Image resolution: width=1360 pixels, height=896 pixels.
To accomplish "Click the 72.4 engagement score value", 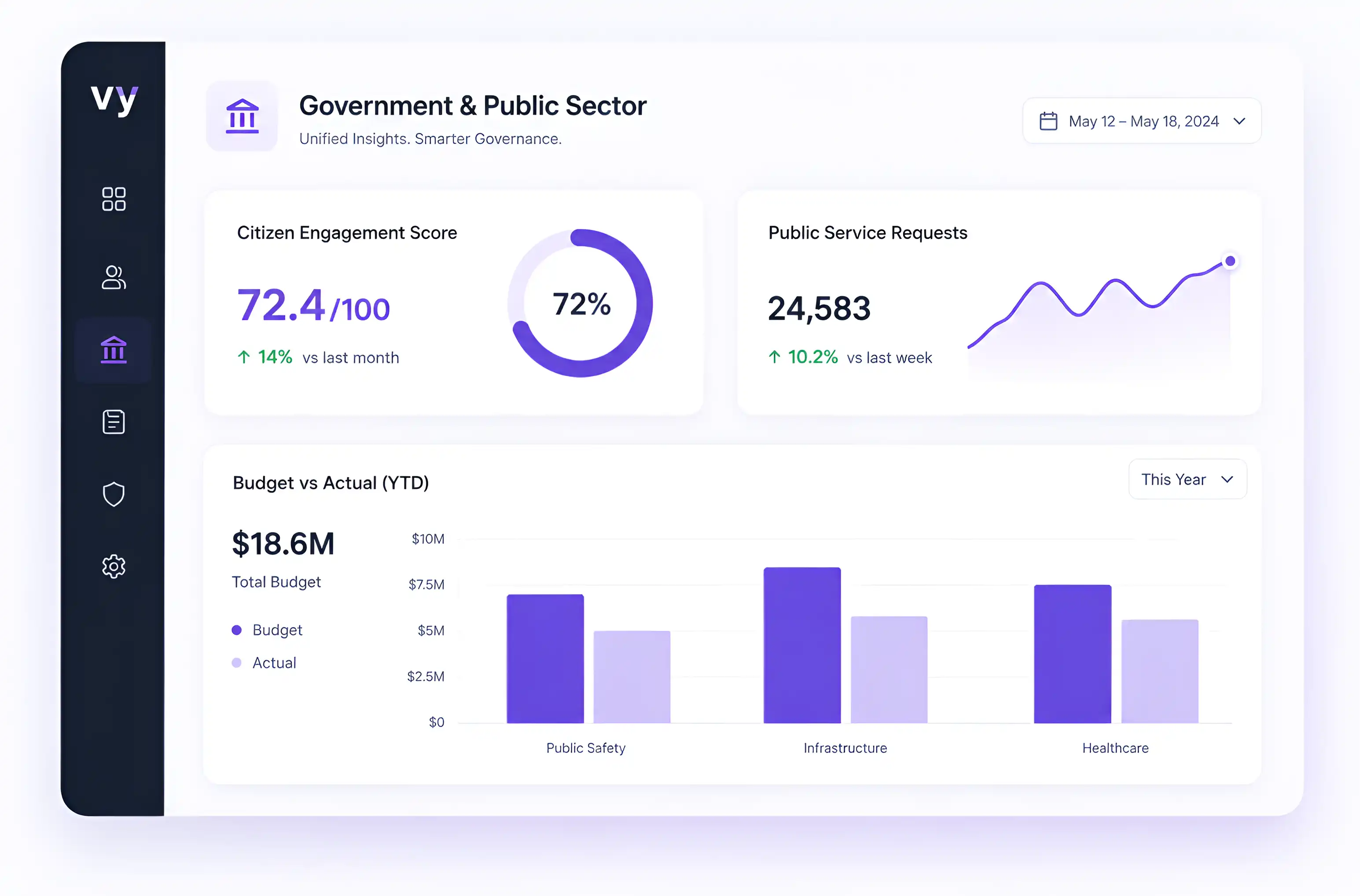I will tap(281, 305).
